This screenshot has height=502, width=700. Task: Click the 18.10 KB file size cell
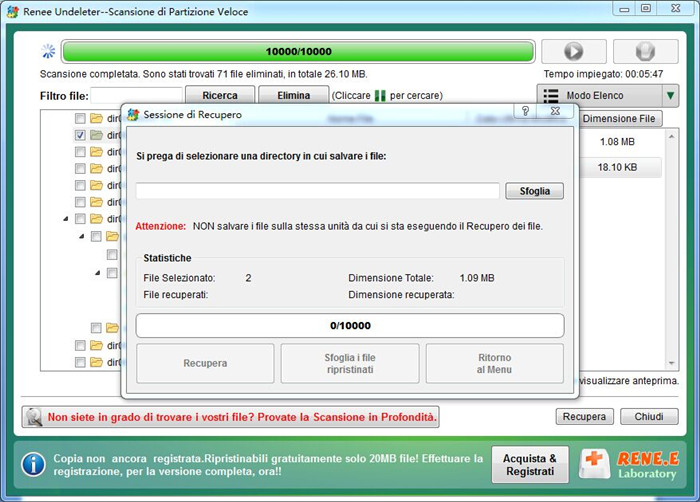pyautogui.click(x=617, y=167)
